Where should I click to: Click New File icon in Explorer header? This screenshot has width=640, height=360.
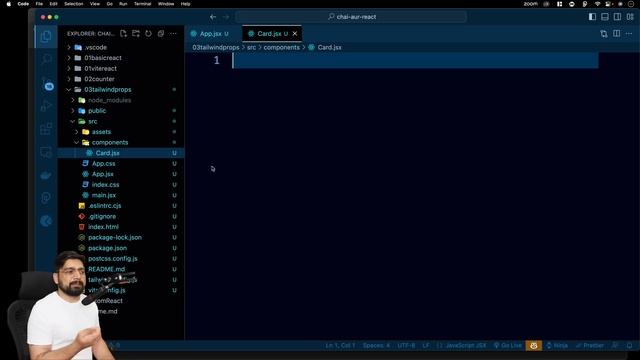coord(123,33)
